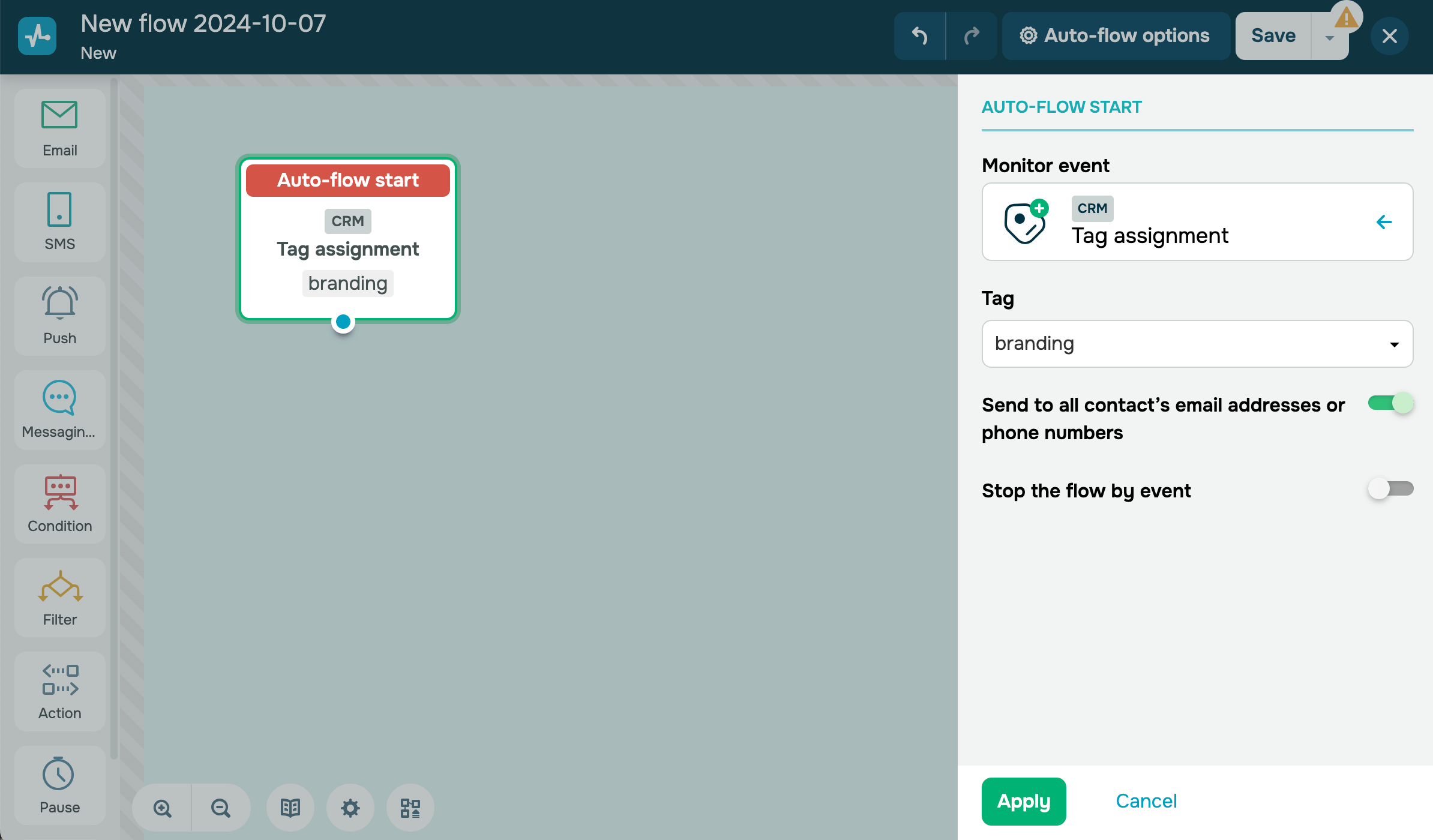Disable send to all contact's addresses toggle
Viewport: 1433px width, 840px height.
1390,403
